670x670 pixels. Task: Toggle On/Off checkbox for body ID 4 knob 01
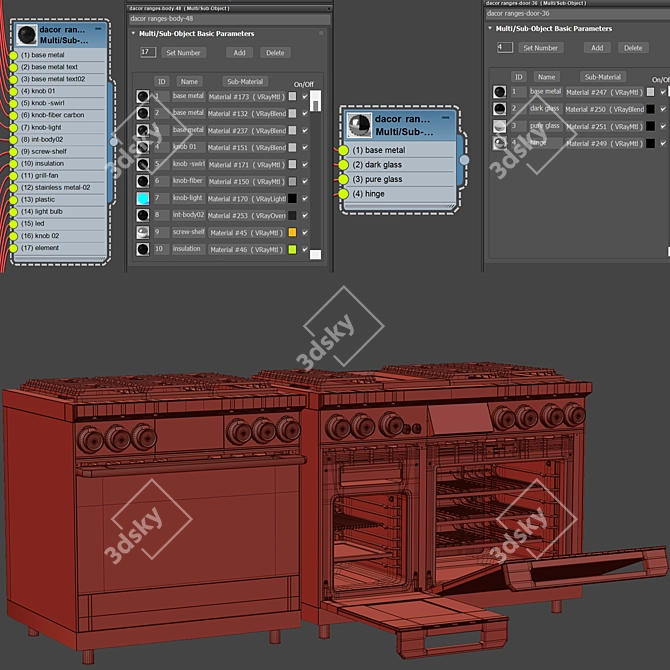pyautogui.click(x=305, y=147)
